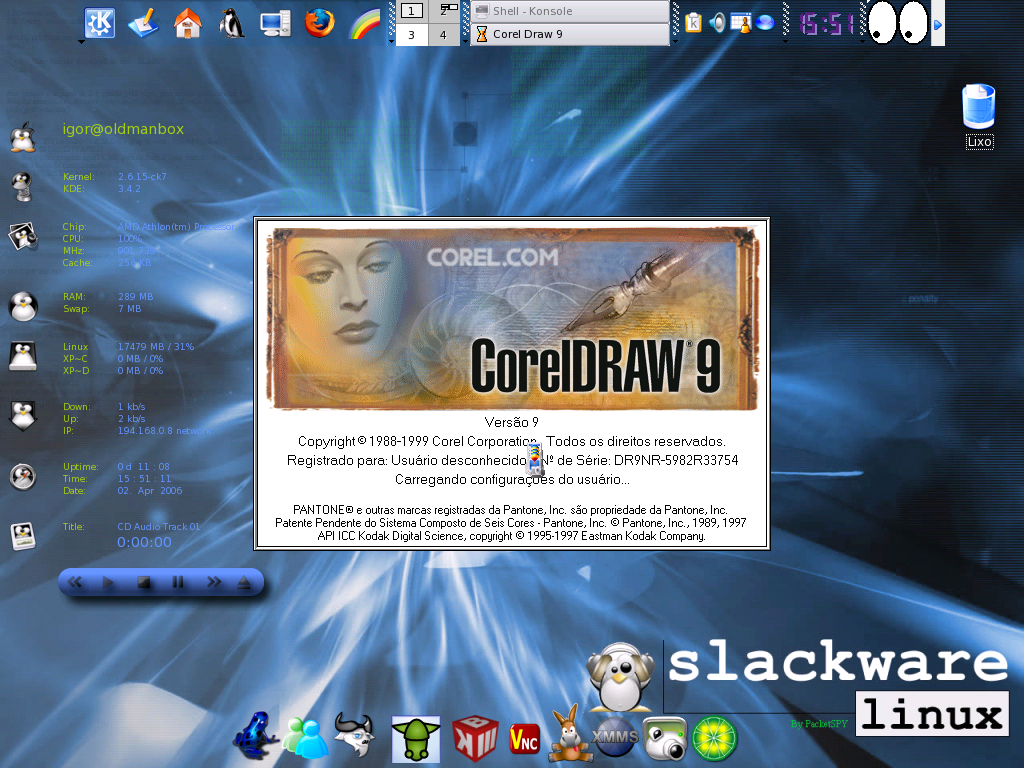This screenshot has height=768, width=1024.
Task: Skip to the previous track in the player widget
Action: coord(75,582)
